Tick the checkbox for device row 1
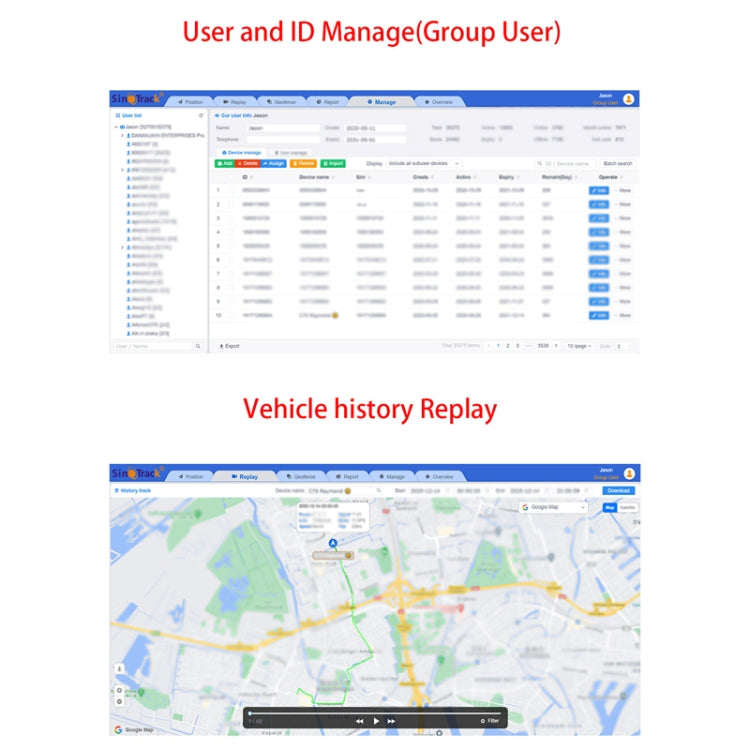The image size is (750, 750). [x=230, y=189]
